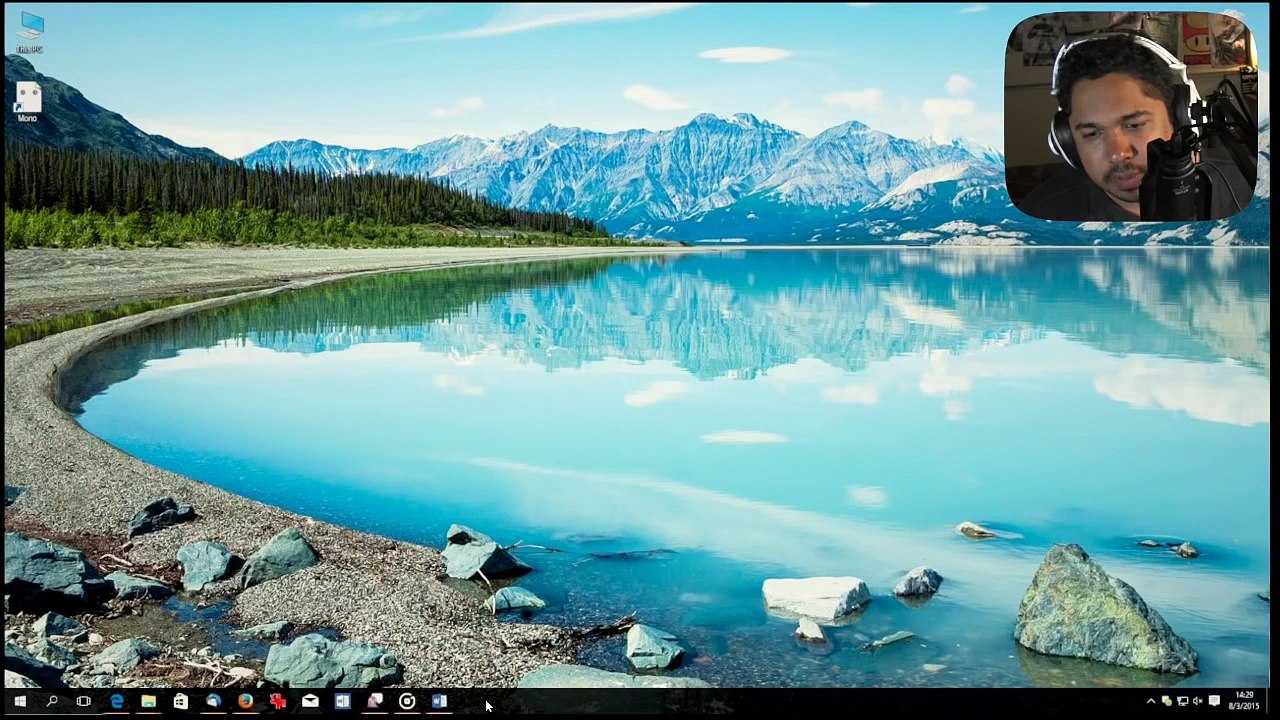
Task: Select the Mono file on desktop
Action: coord(28,102)
